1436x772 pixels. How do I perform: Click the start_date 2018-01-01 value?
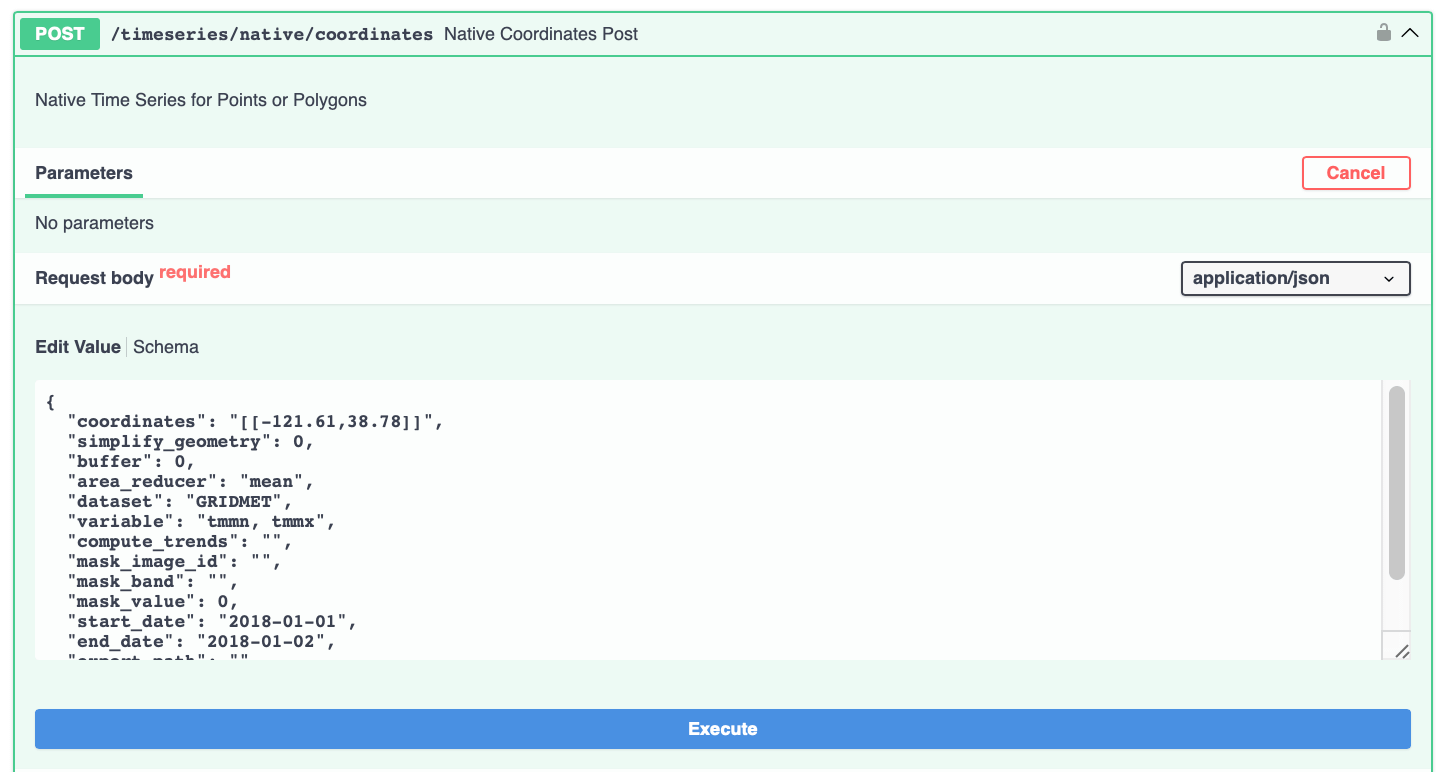286,622
